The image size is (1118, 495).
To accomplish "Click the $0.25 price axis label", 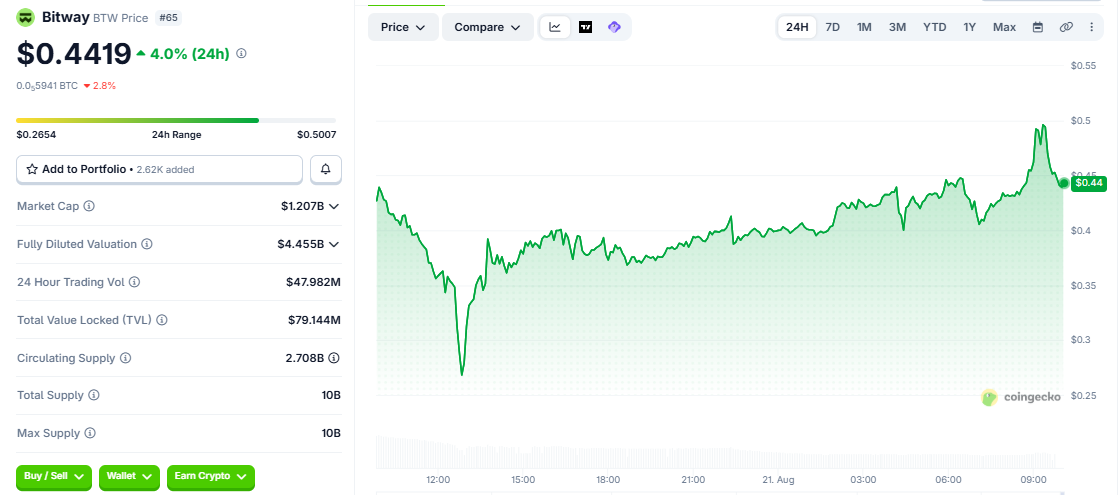I will [x=1083, y=396].
